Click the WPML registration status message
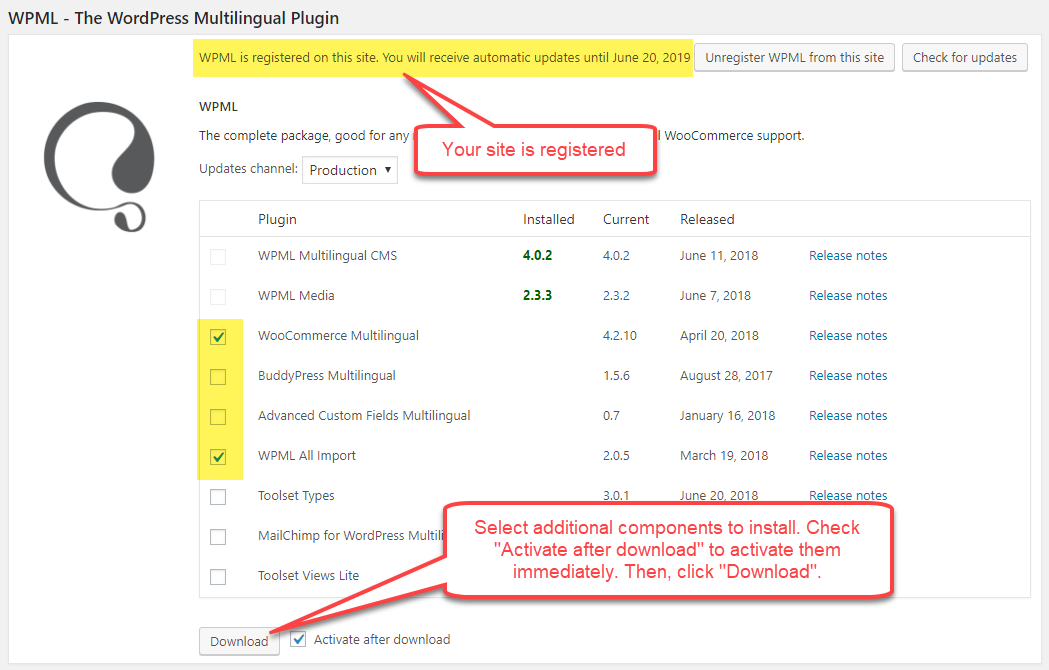This screenshot has height=670, width=1049. (444, 58)
